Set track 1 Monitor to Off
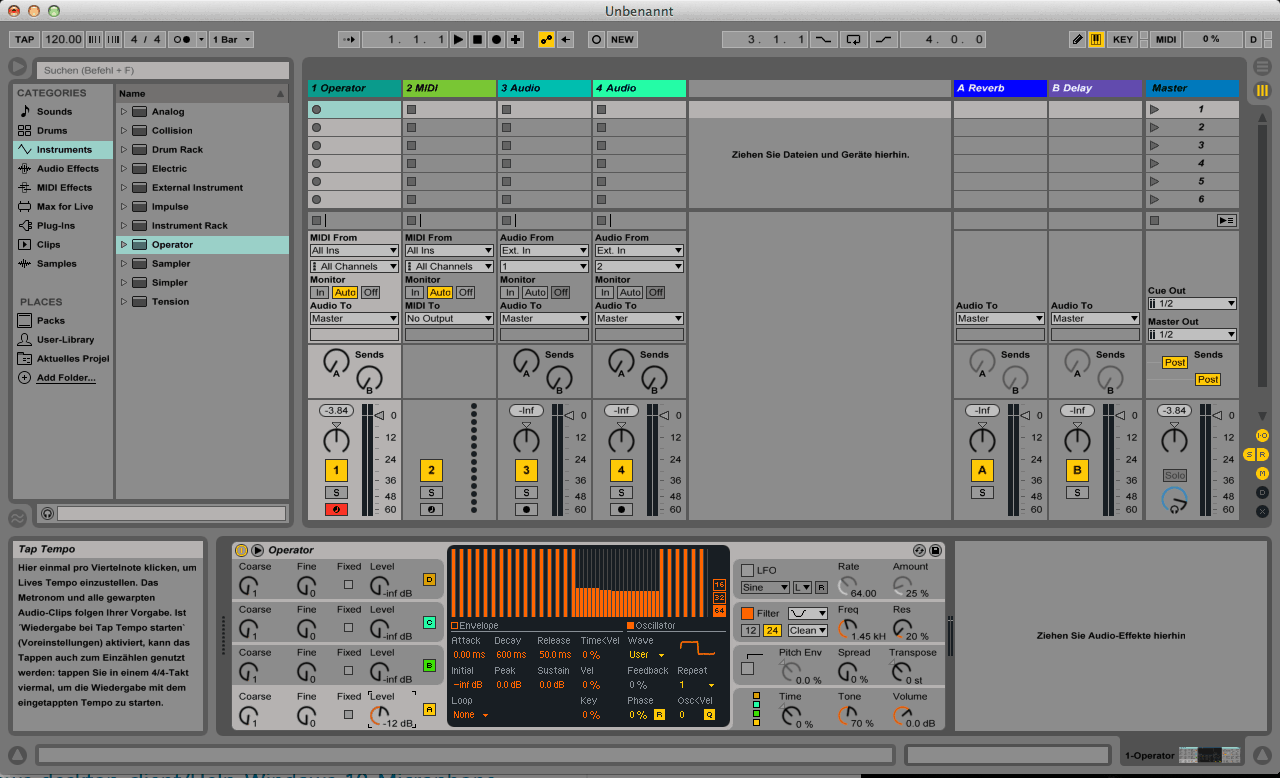Screen dimensions: 1280x778 [x=370, y=293]
